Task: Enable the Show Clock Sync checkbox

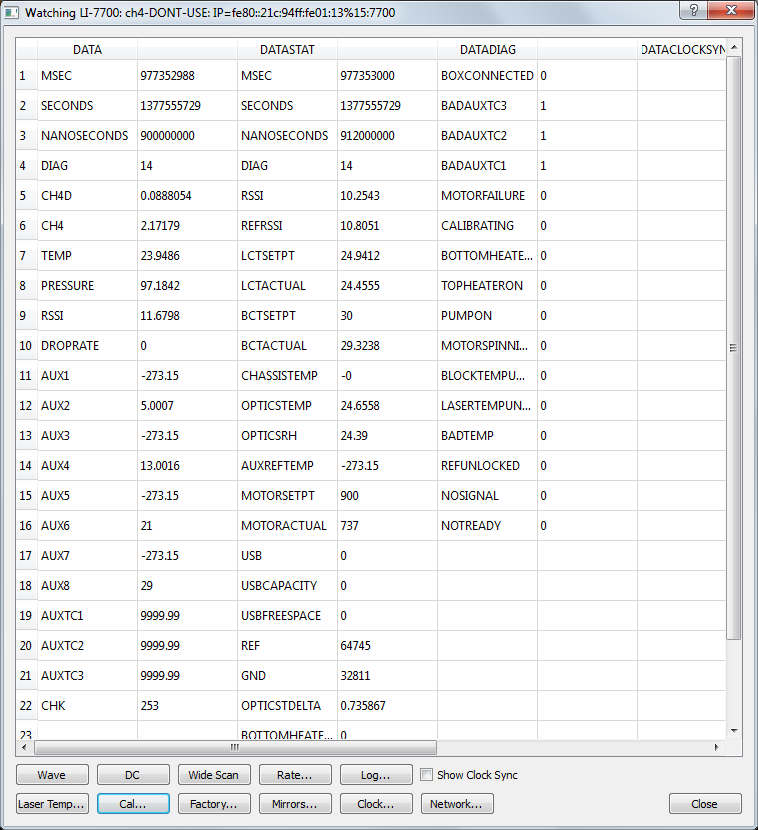Action: tap(427, 774)
